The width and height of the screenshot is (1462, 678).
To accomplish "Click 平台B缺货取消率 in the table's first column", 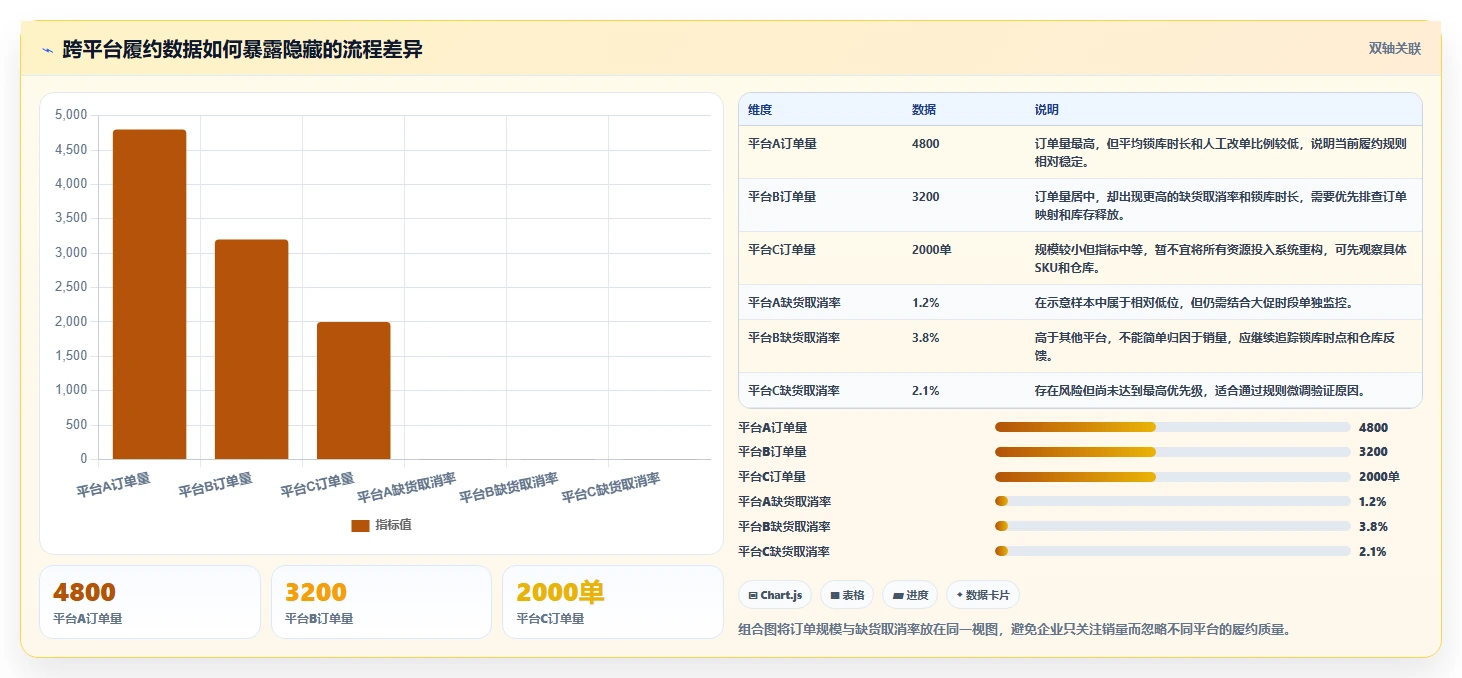I will (794, 338).
